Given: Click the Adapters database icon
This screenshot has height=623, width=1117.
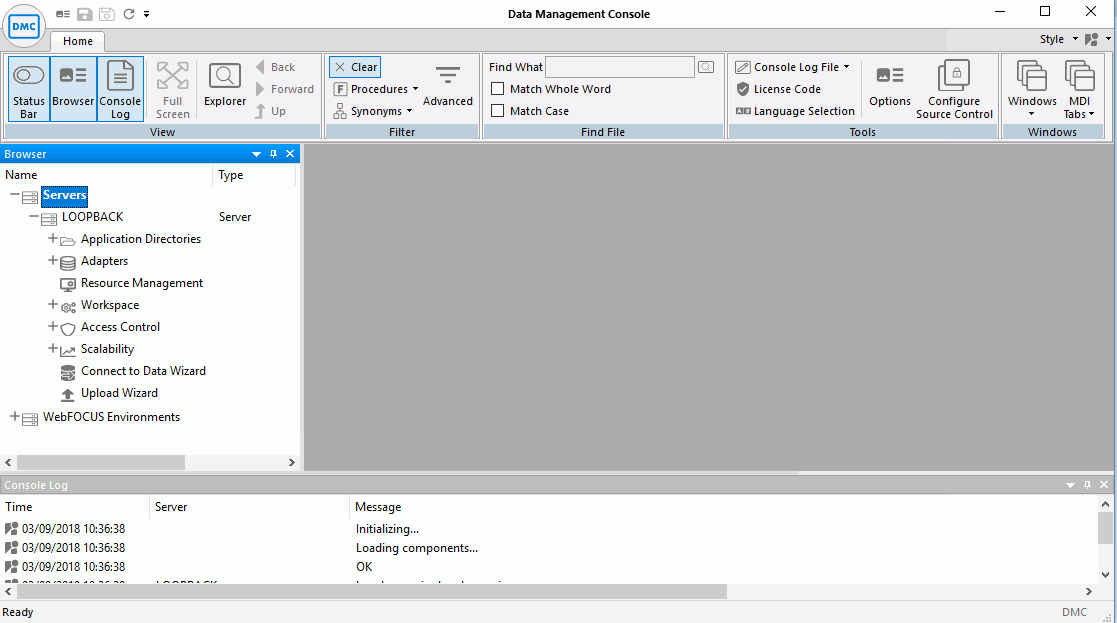Looking at the screenshot, I should [68, 263].
